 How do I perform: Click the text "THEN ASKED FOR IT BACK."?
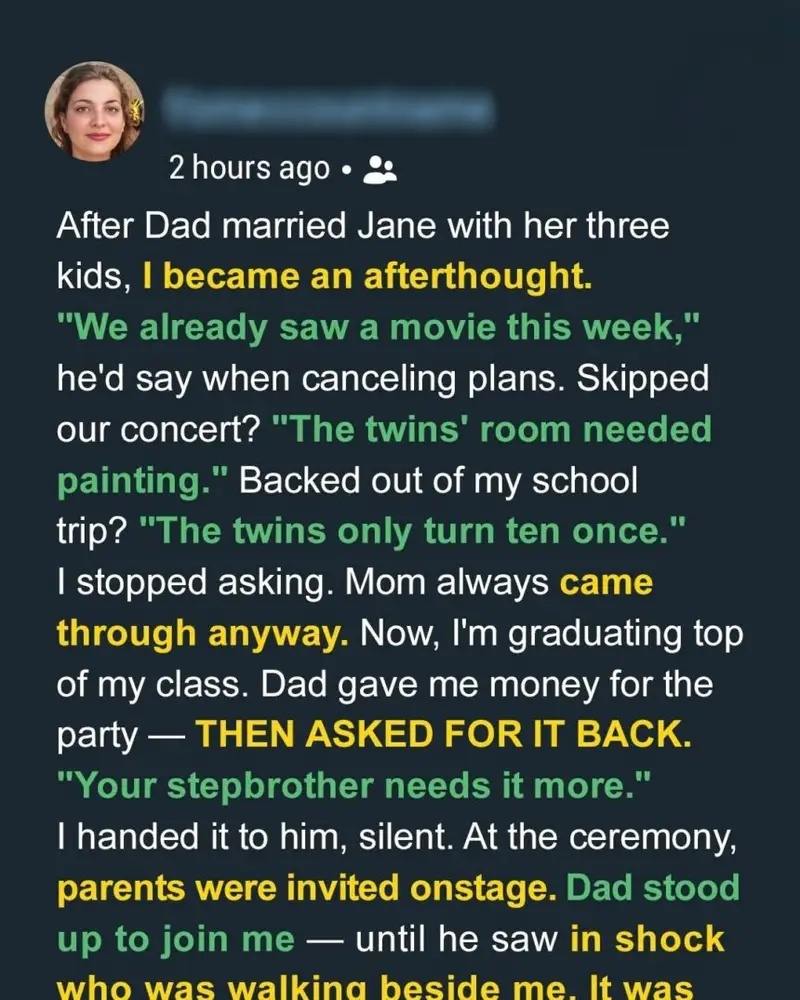coord(444,735)
